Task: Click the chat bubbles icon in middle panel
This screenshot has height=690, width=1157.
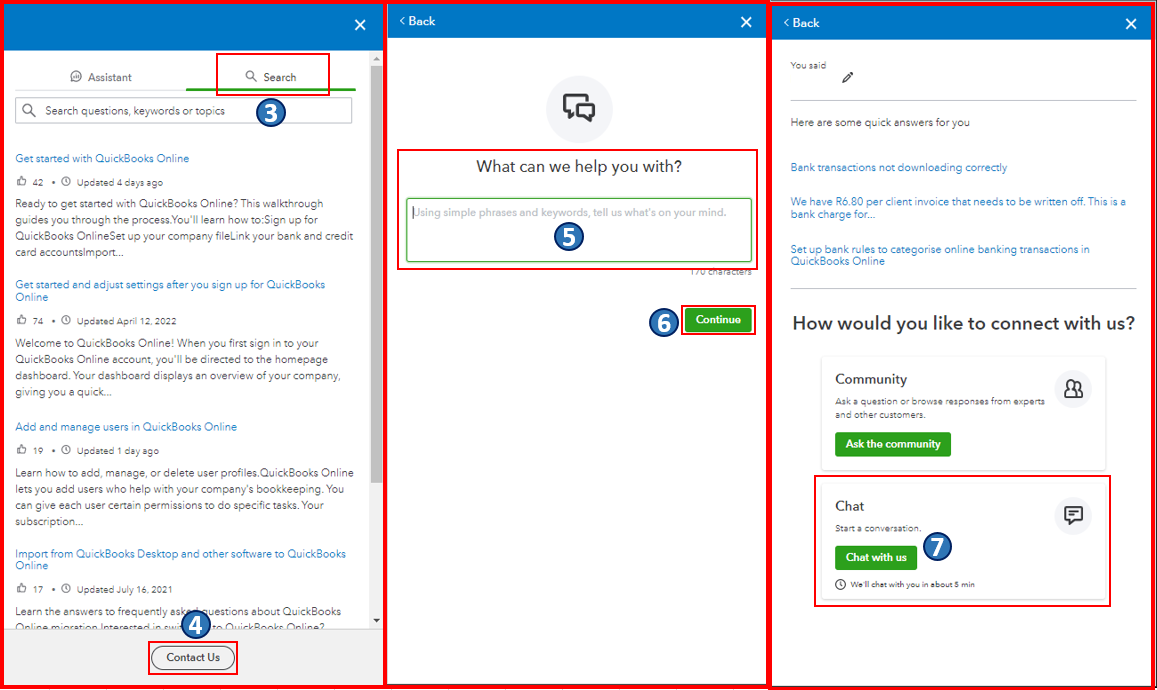Action: pyautogui.click(x=578, y=108)
